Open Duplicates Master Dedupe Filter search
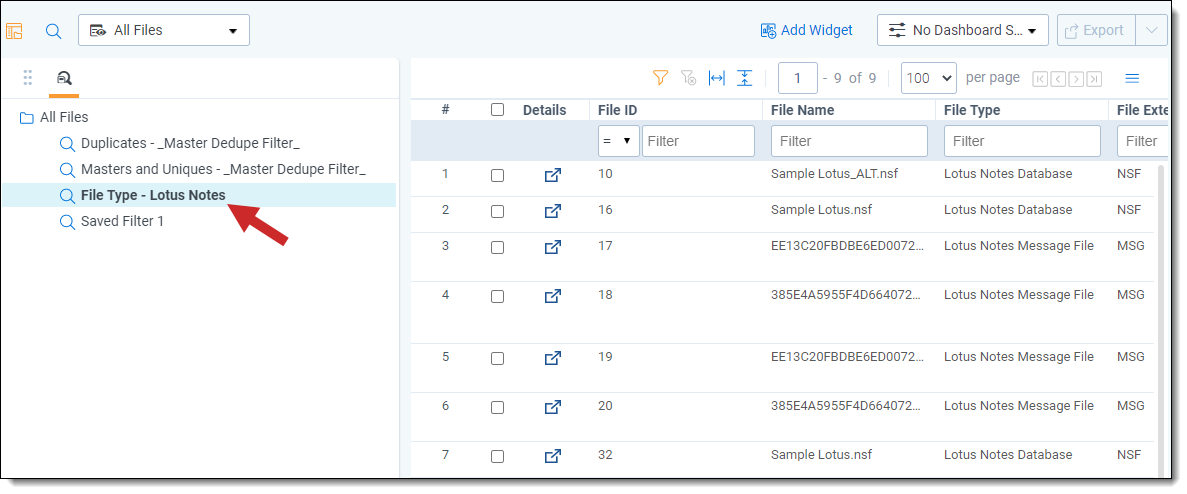Viewport: 1187px width, 494px height. [x=190, y=143]
